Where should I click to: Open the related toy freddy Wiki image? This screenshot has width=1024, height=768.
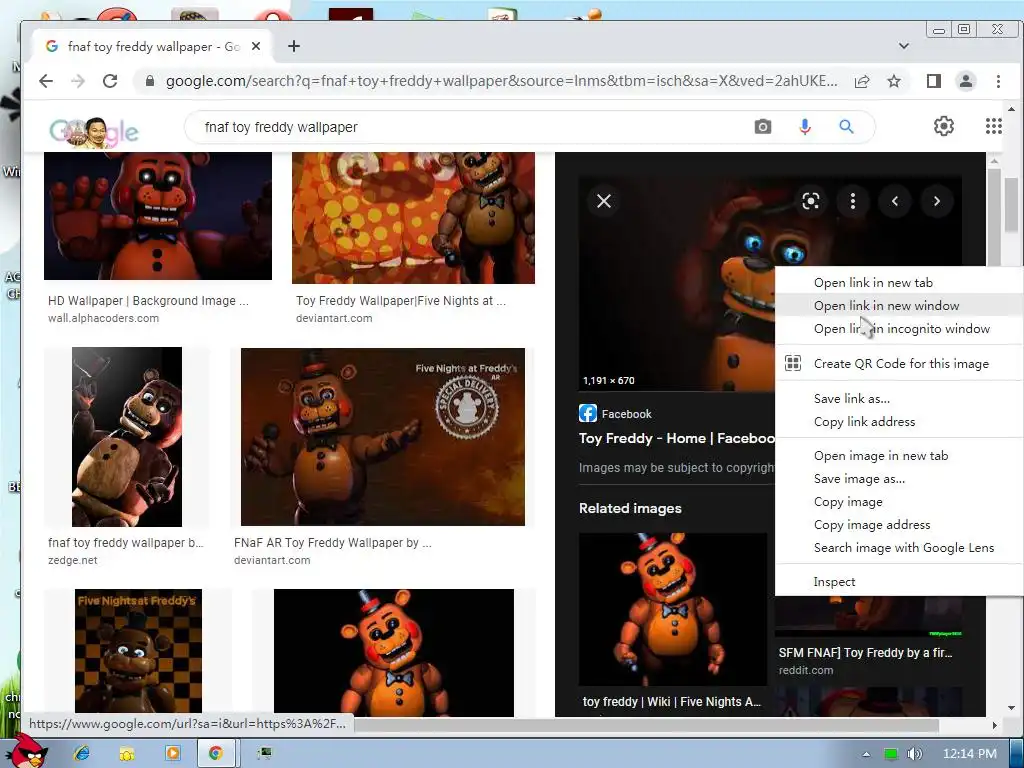click(x=673, y=609)
